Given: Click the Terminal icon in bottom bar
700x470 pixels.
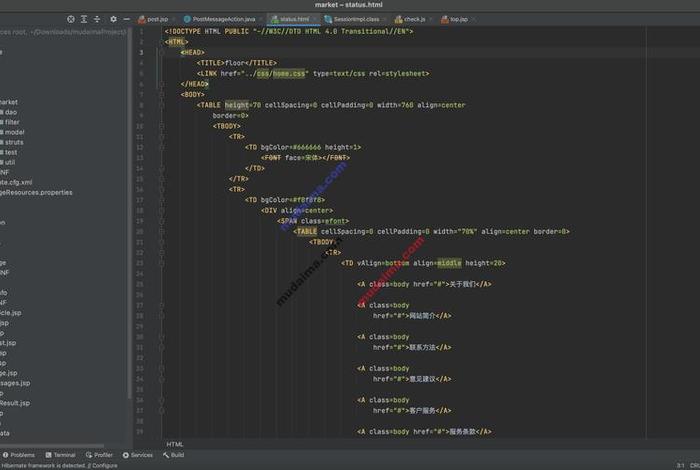Looking at the screenshot, I should click(48, 455).
